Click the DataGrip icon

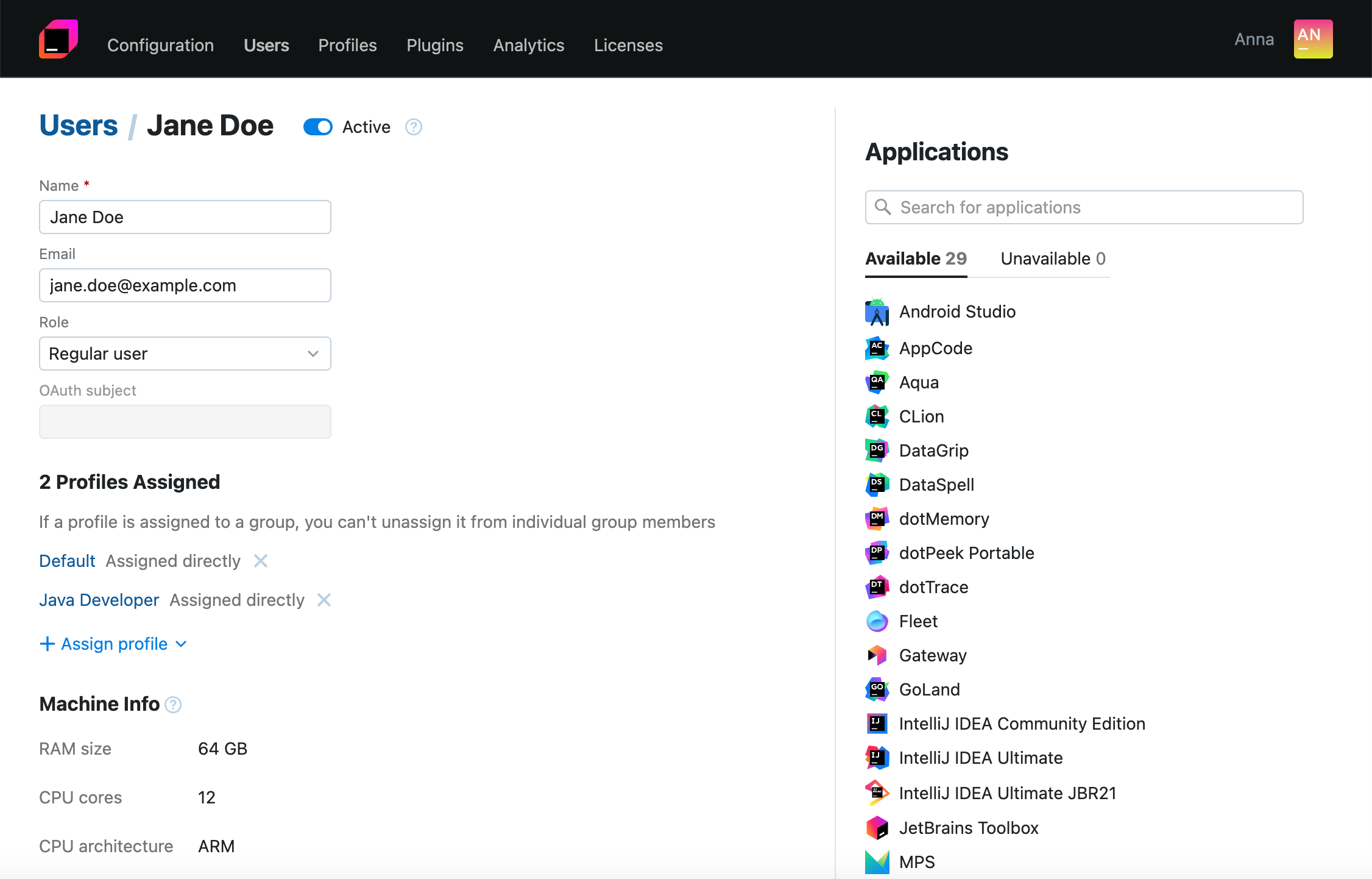877,450
